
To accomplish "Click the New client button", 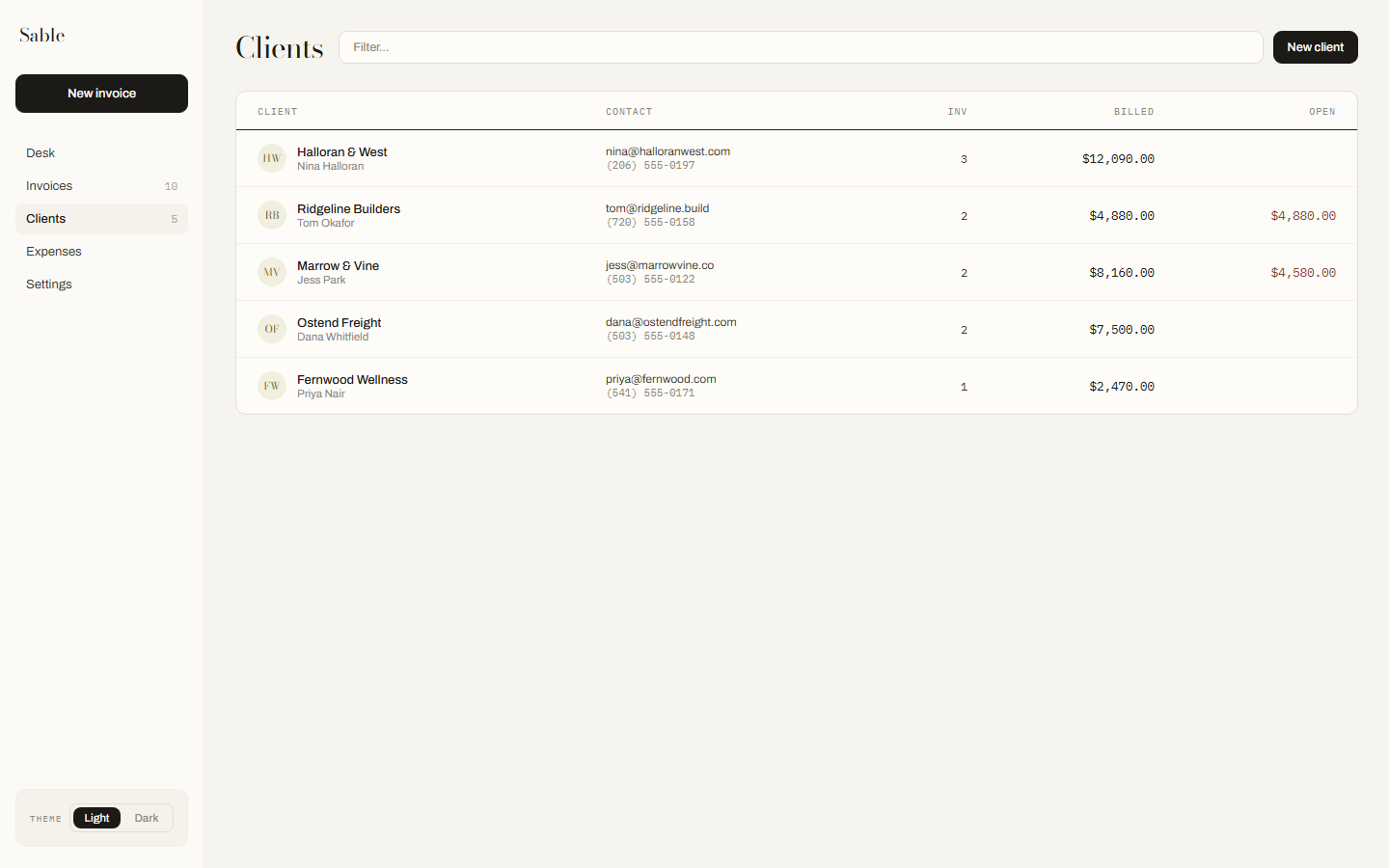I will 1315,47.
